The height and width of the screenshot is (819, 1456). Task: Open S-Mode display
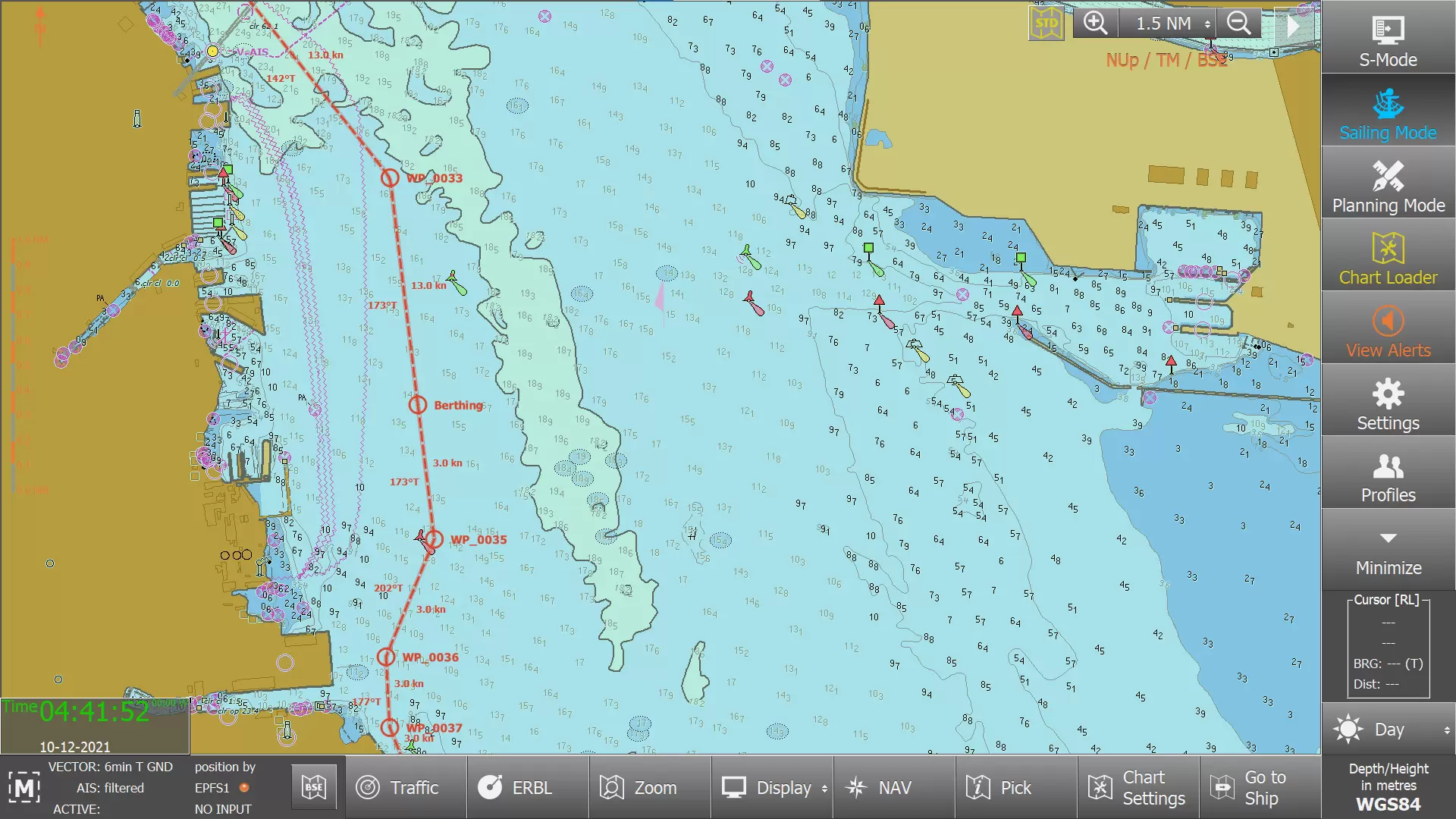(1388, 38)
